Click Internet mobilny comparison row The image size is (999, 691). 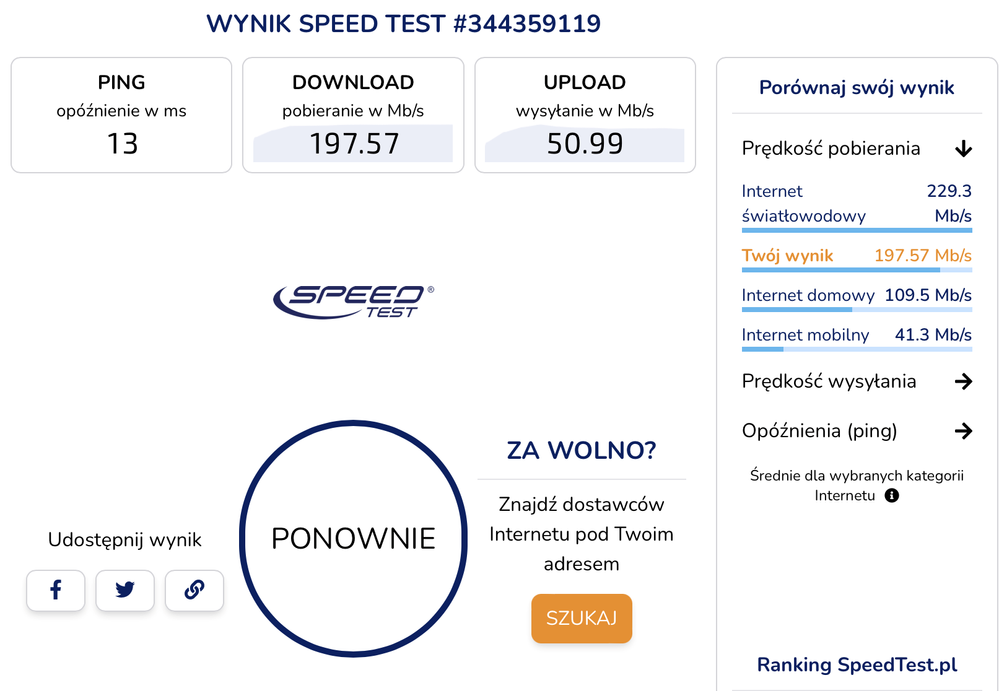pos(856,336)
